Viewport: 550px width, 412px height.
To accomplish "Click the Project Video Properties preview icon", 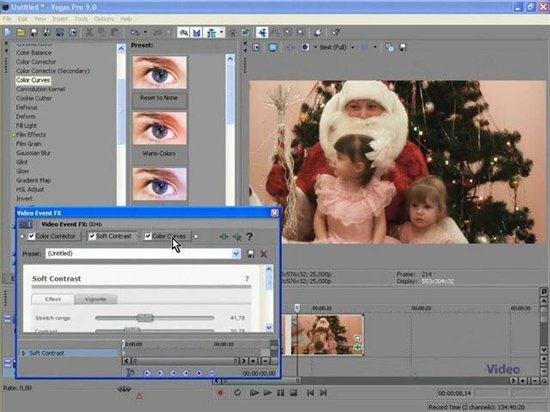I will coord(256,47).
